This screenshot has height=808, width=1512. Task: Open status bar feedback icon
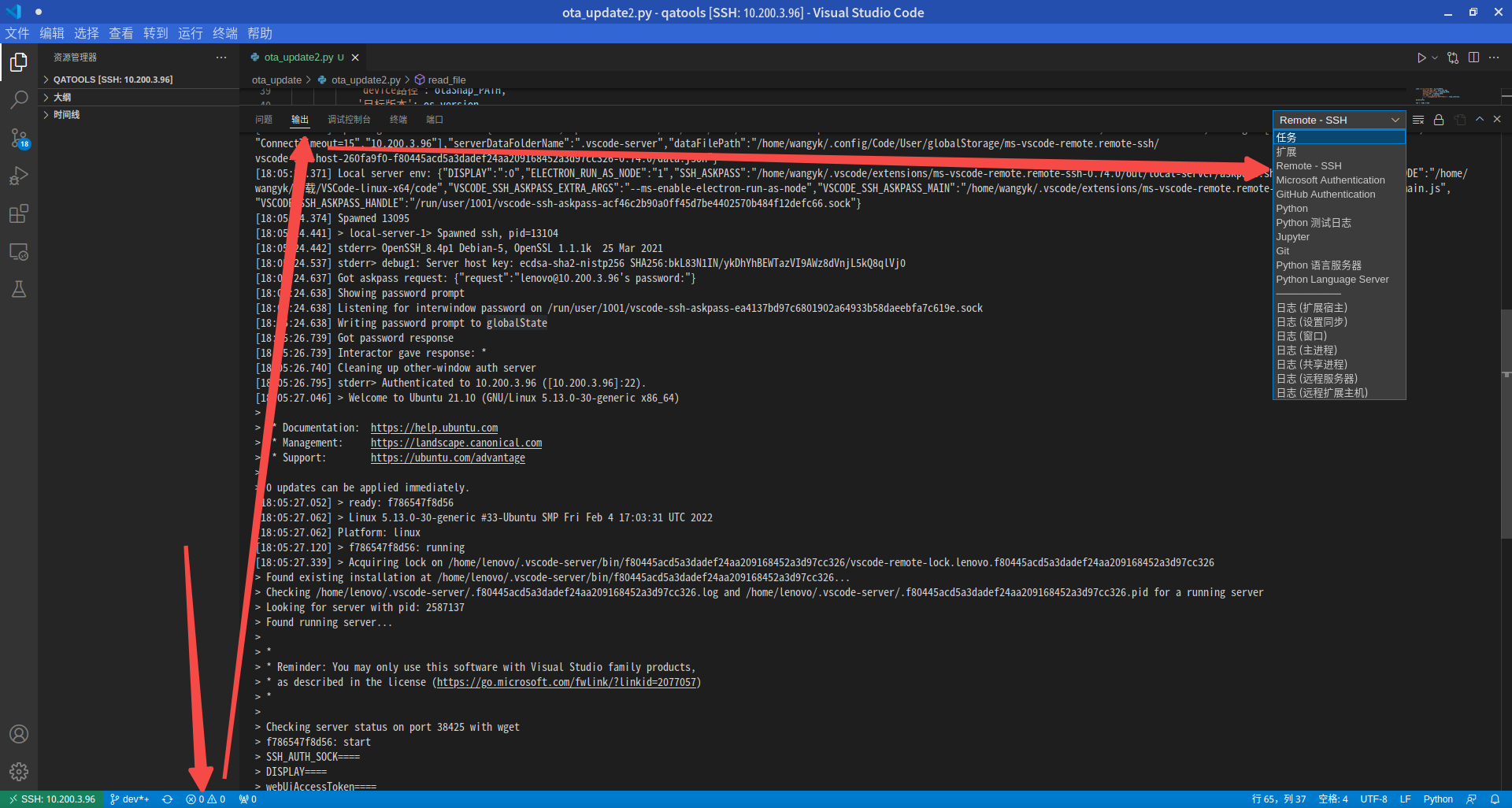pyautogui.click(x=1471, y=799)
